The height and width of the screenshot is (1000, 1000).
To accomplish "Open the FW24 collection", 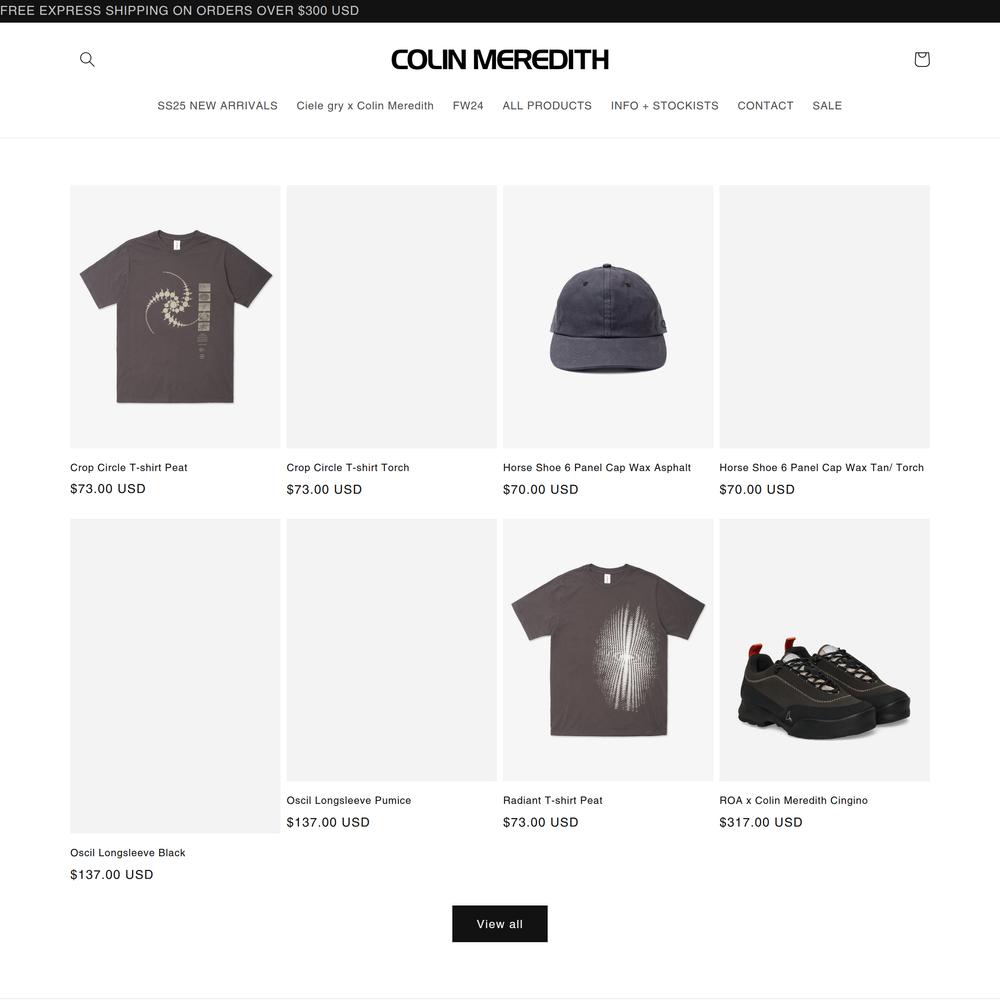I will point(468,106).
